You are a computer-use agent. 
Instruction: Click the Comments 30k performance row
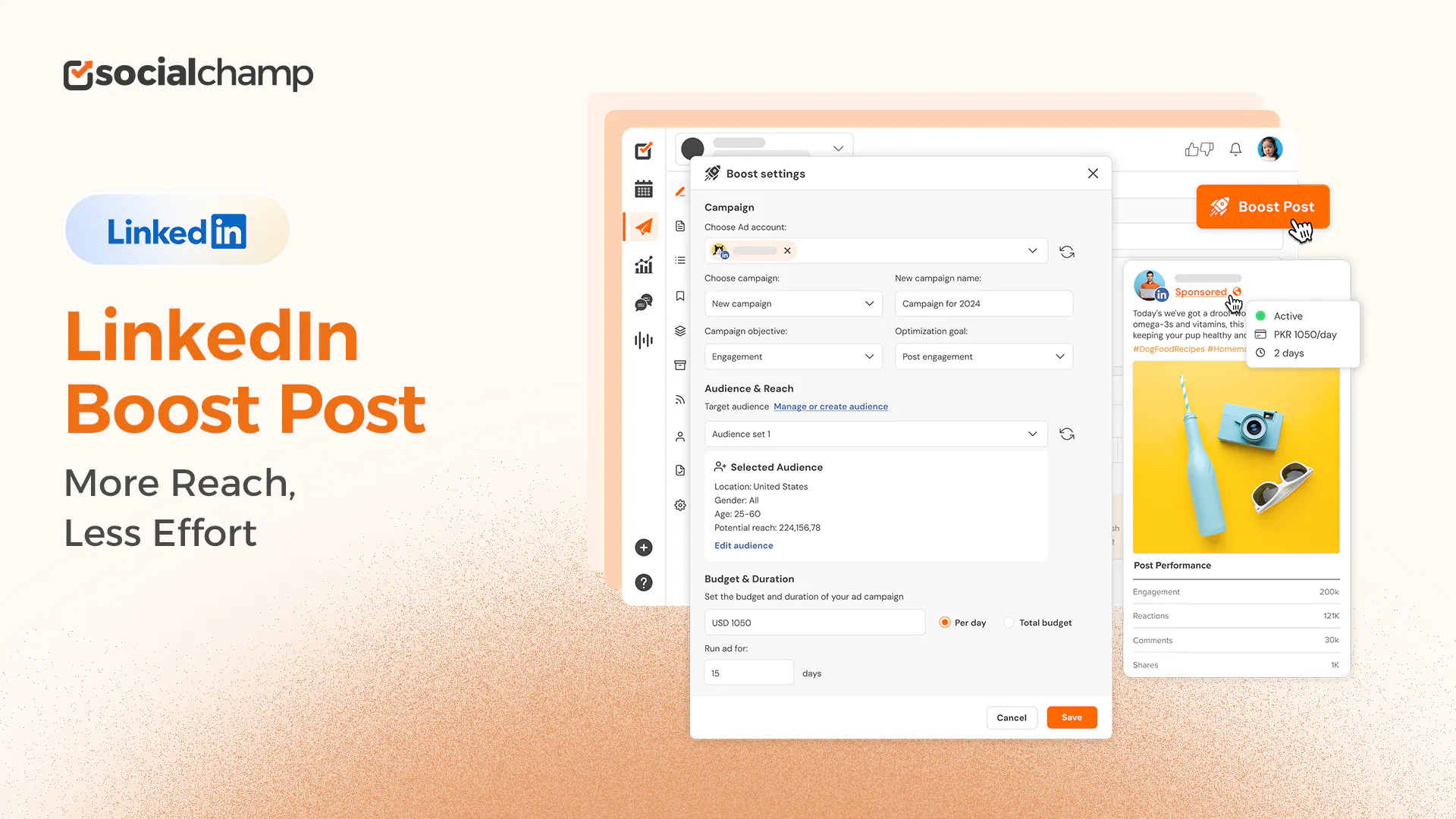tap(1236, 641)
